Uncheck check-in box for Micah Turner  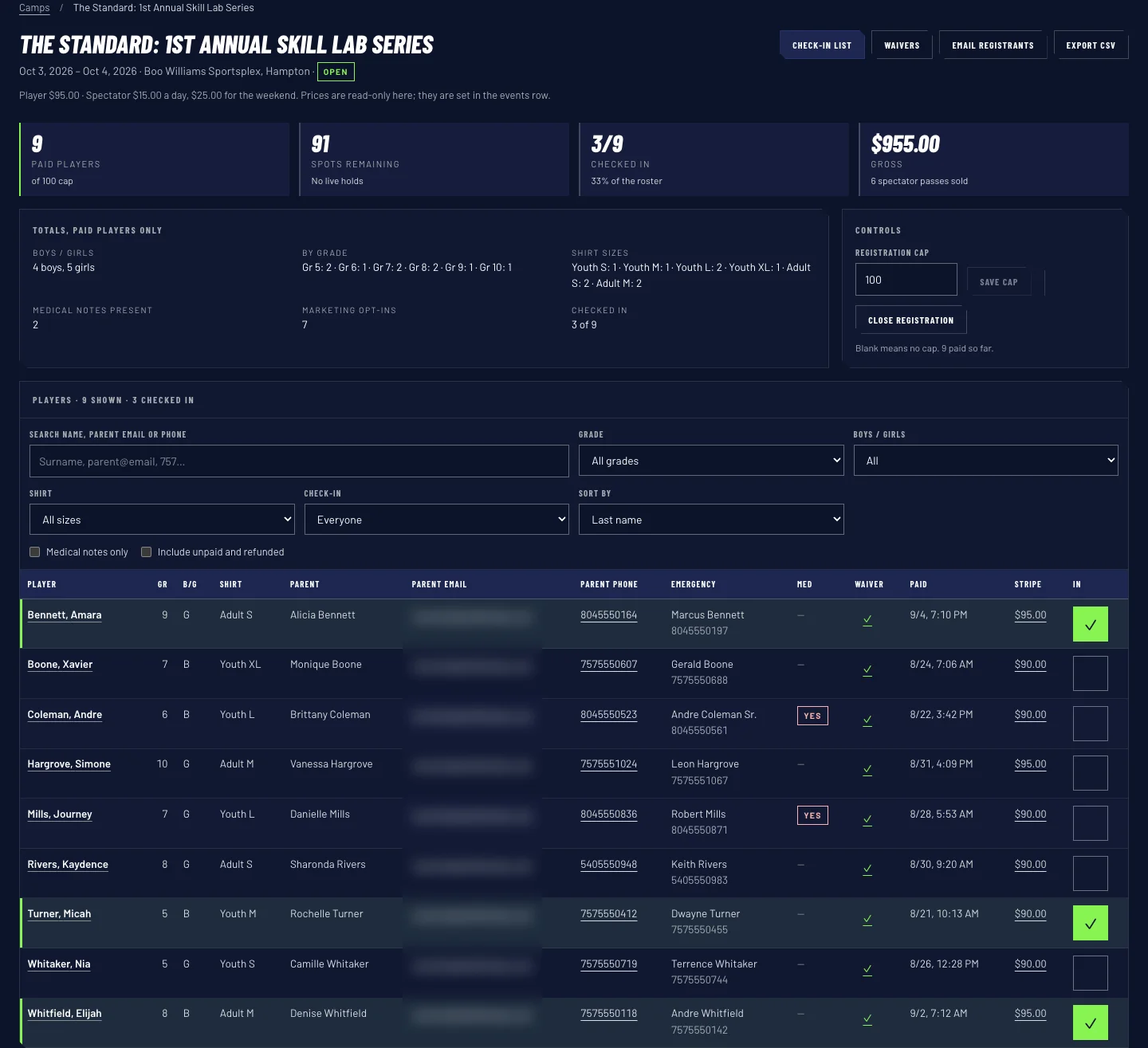tap(1091, 923)
